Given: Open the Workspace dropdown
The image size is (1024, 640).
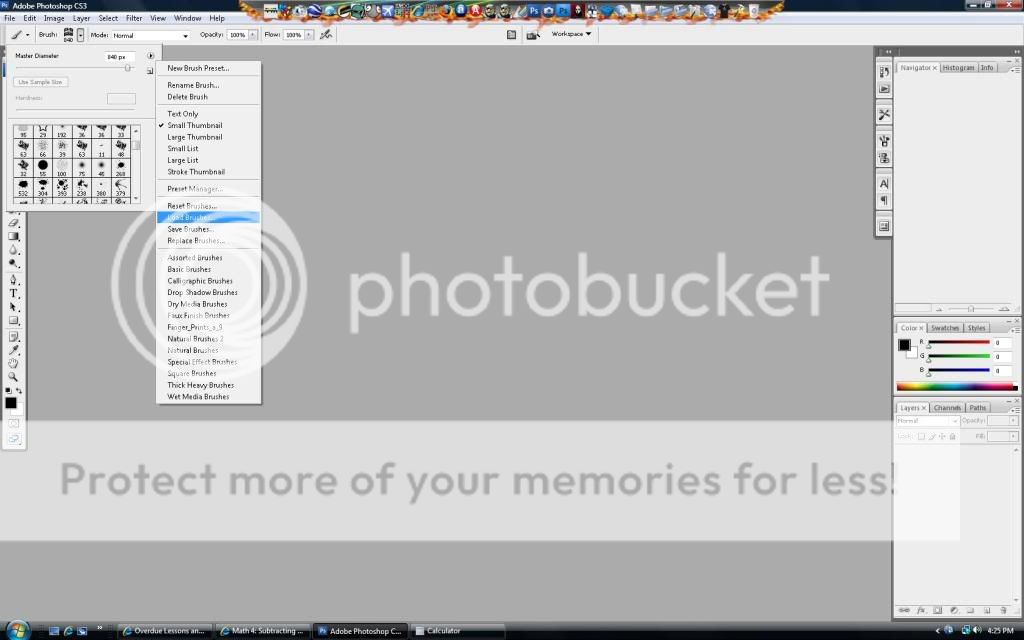Looking at the screenshot, I should coord(571,34).
